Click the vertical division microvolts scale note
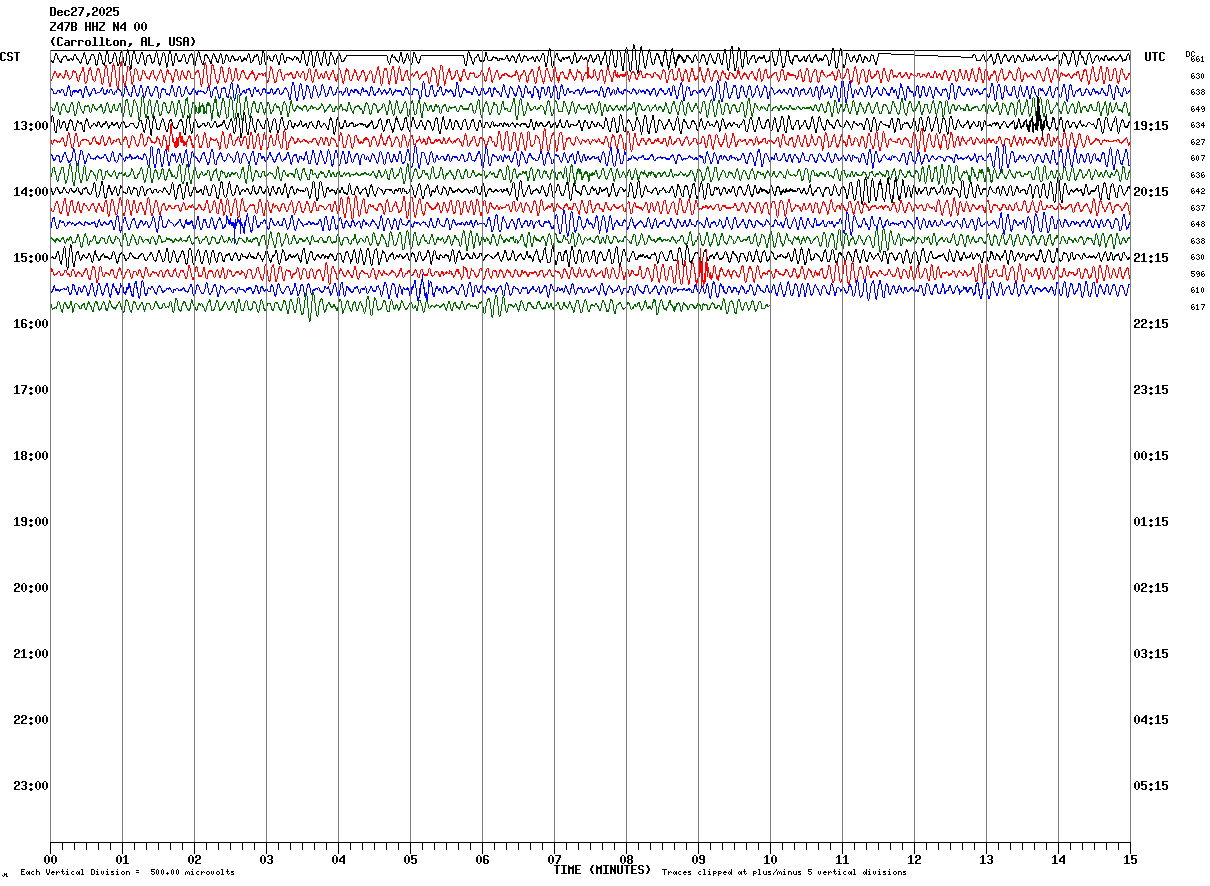Viewport: 1210px width, 886px height. [x=127, y=873]
